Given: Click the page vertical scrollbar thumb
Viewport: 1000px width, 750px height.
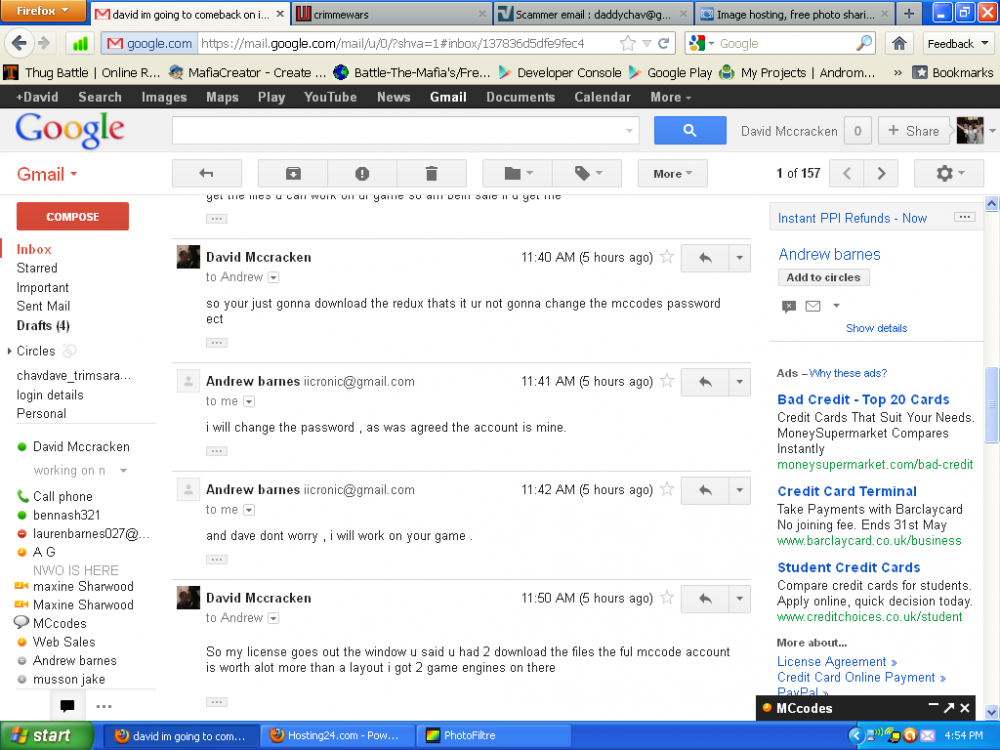Looking at the screenshot, I should coord(991,405).
